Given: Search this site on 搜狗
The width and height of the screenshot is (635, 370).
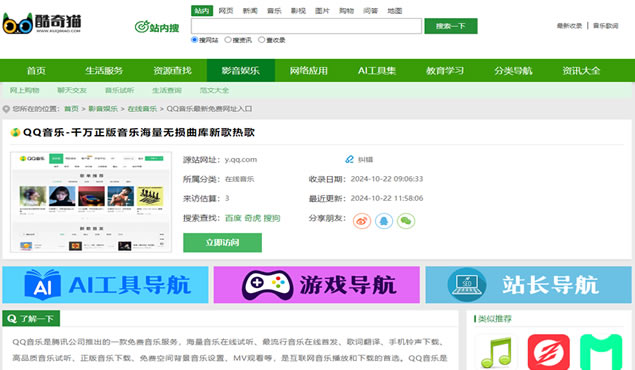Looking at the screenshot, I should click(272, 218).
